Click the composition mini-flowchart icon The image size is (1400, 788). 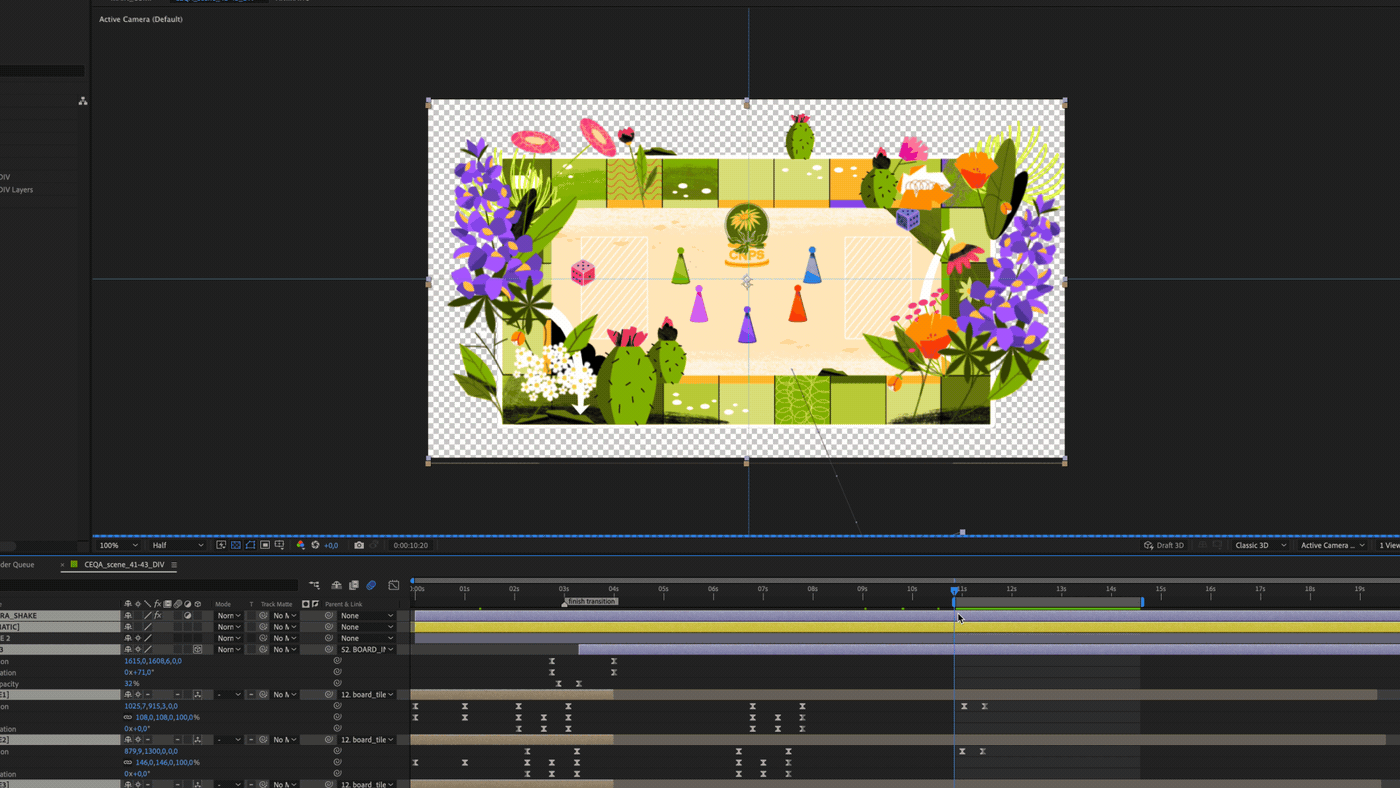(x=314, y=585)
